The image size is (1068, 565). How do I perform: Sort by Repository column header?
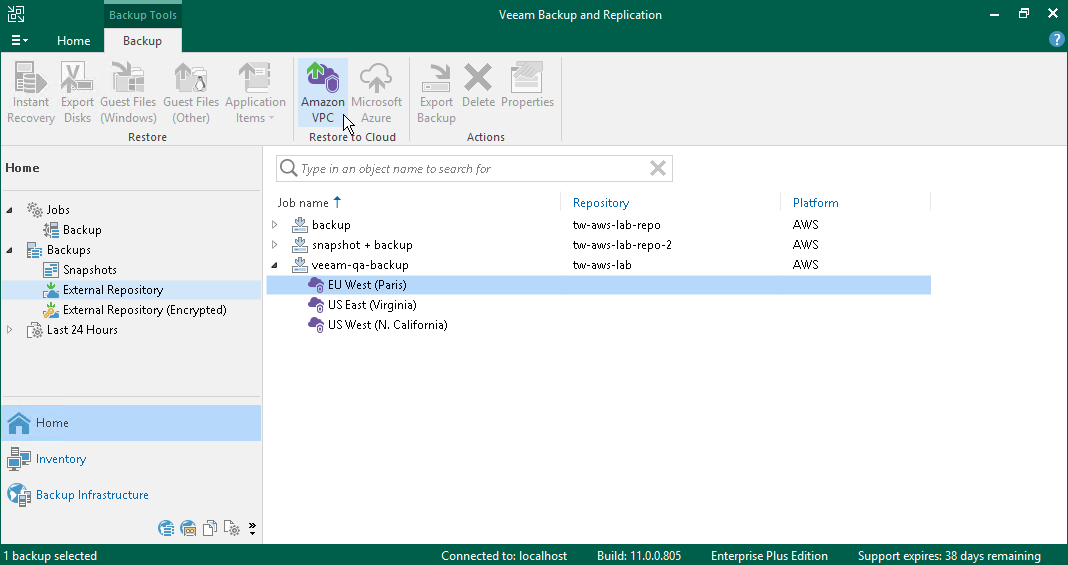pyautogui.click(x=601, y=203)
